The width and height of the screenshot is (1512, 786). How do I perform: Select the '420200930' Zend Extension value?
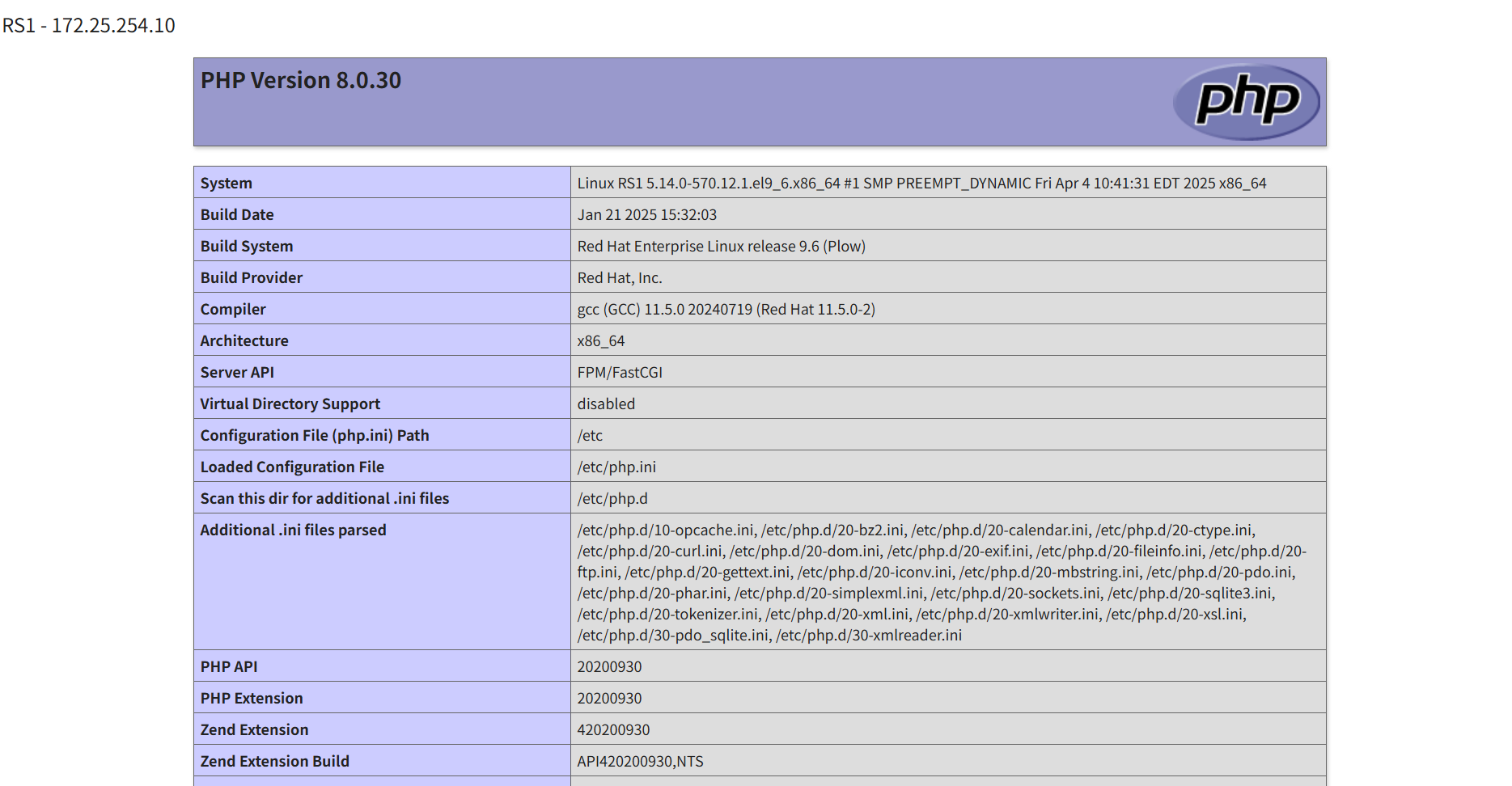(x=613, y=730)
